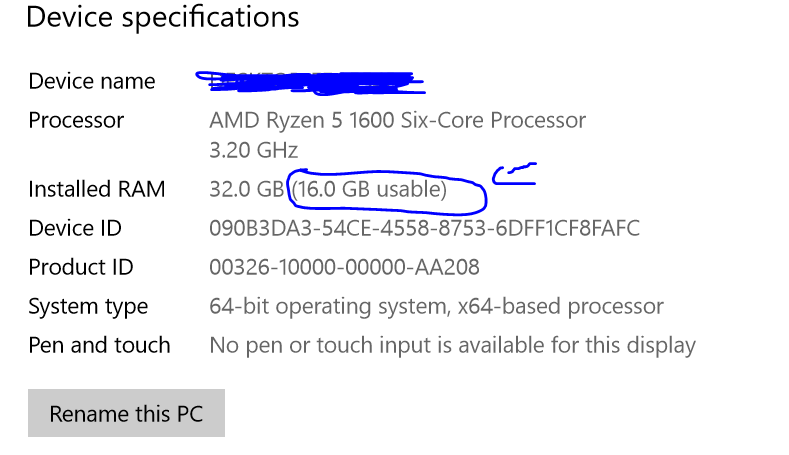Select the System type label

click(88, 306)
